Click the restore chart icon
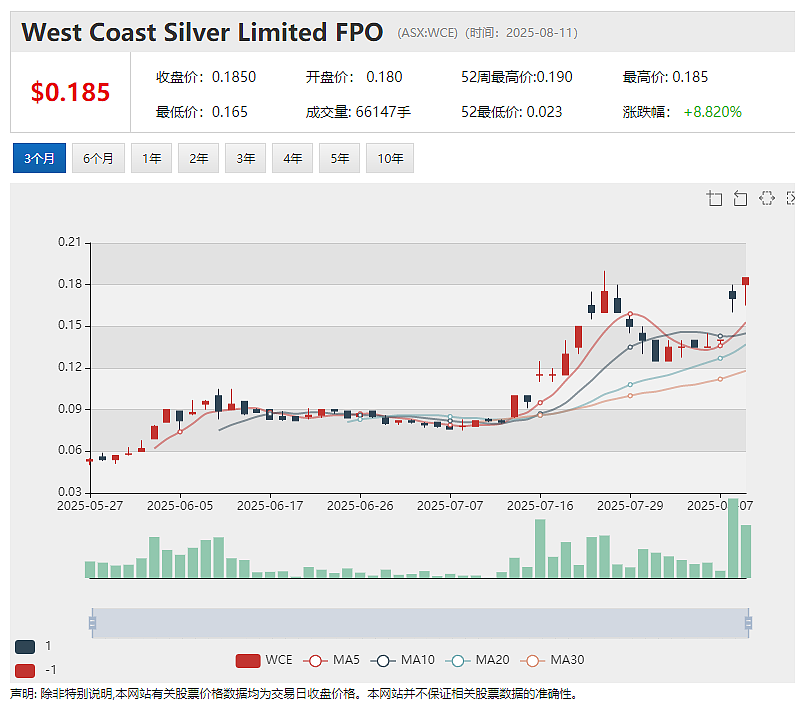 pos(767,198)
